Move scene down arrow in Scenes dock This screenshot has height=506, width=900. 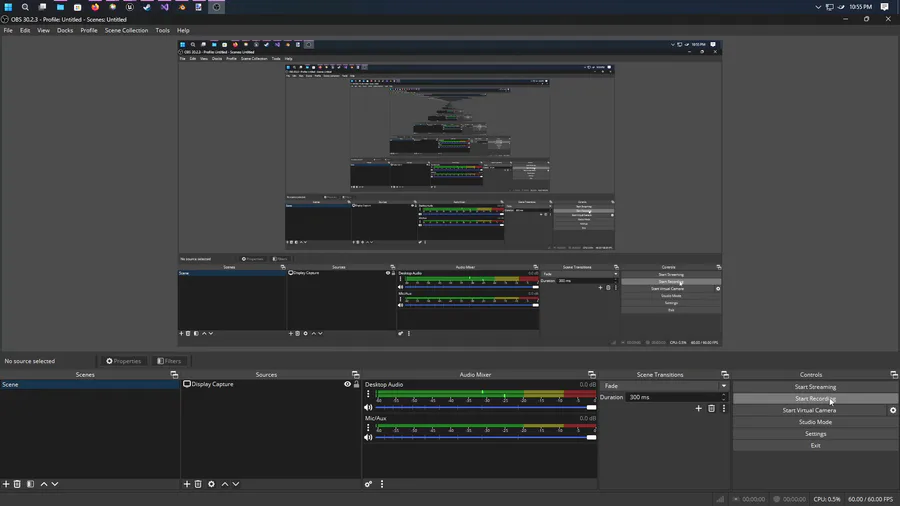(55, 484)
